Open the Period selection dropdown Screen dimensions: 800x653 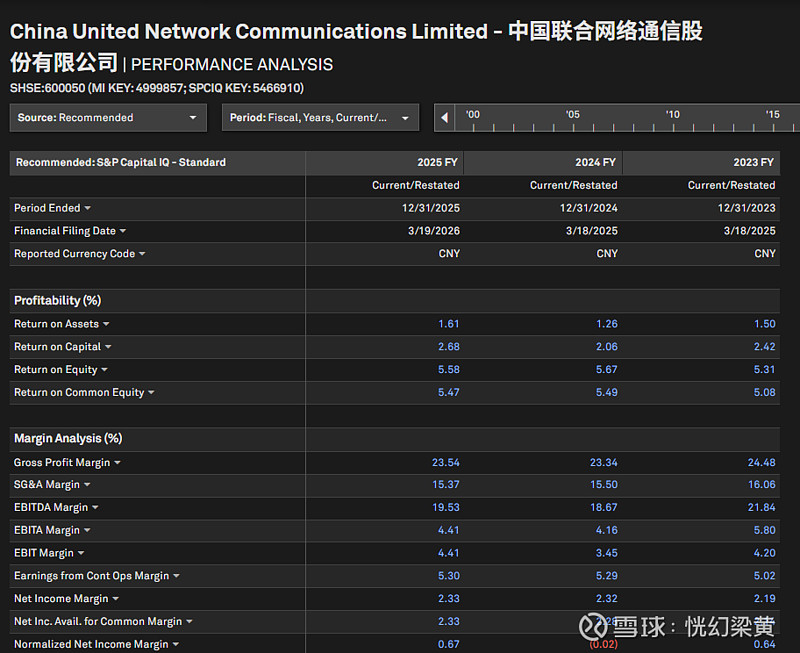pos(319,118)
